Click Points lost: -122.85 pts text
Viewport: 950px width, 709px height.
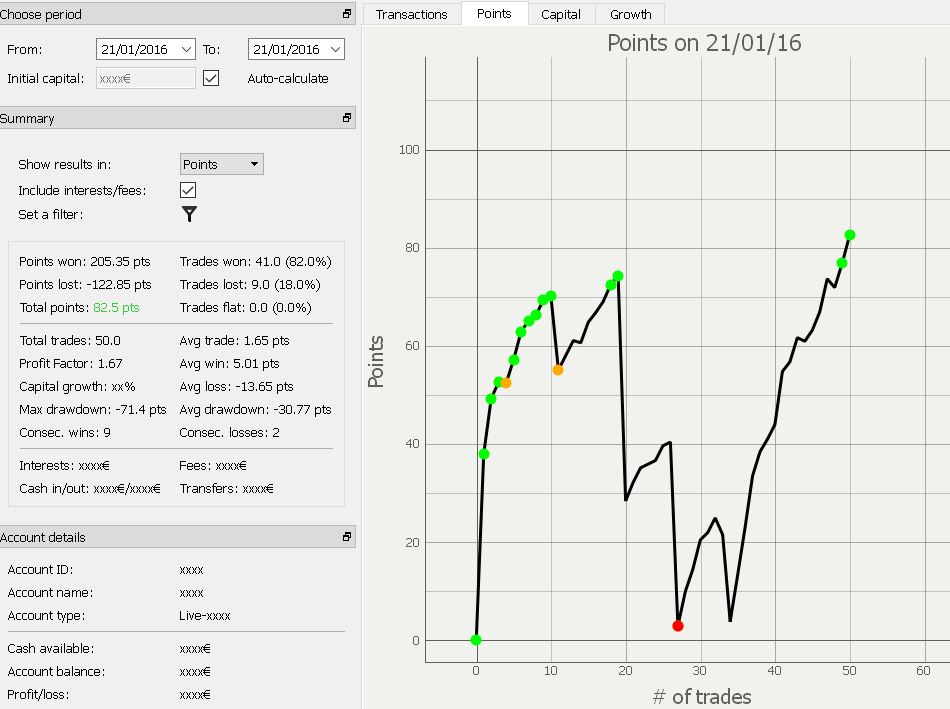[x=85, y=285]
